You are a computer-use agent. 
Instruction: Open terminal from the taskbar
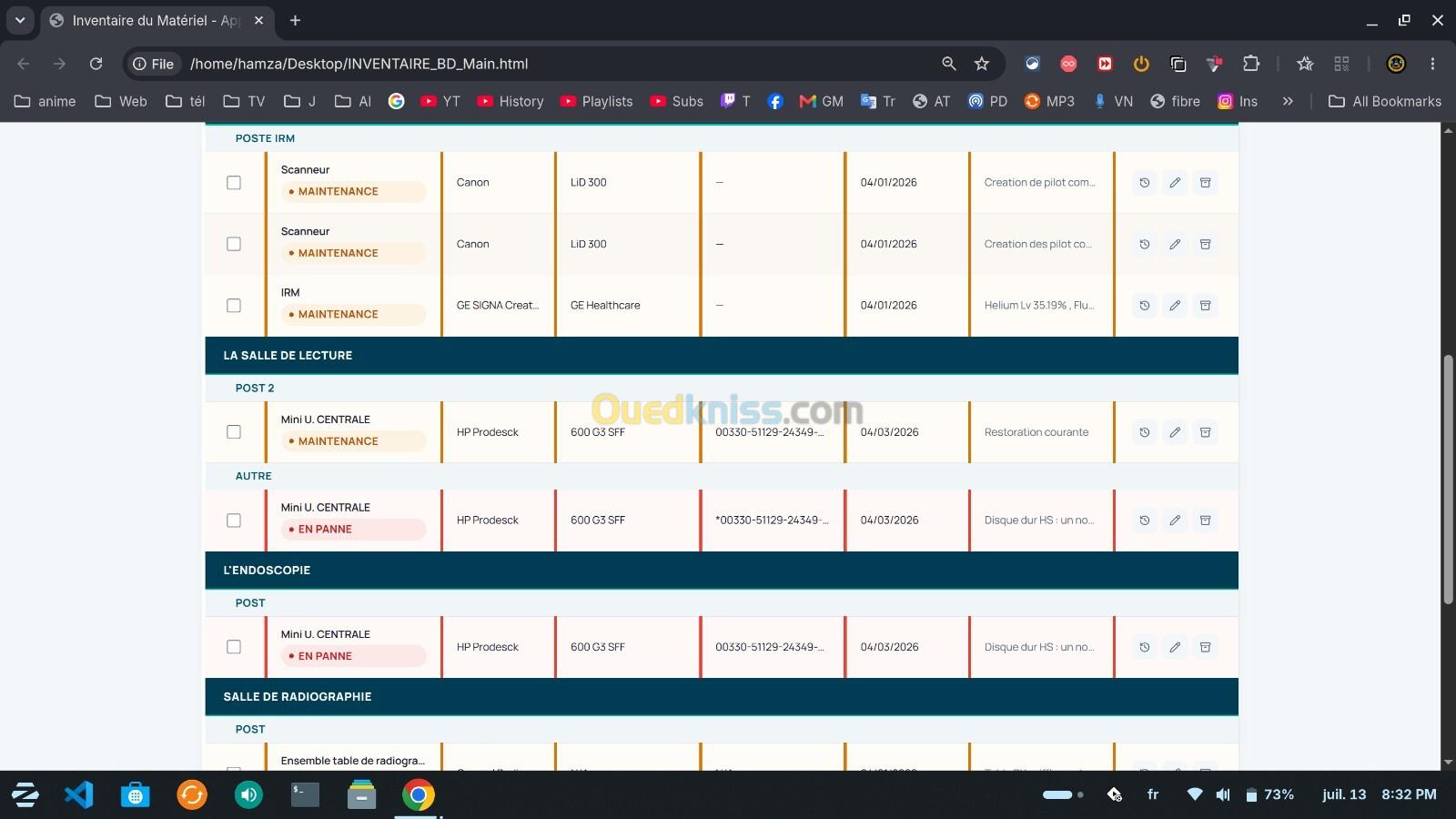[x=305, y=794]
